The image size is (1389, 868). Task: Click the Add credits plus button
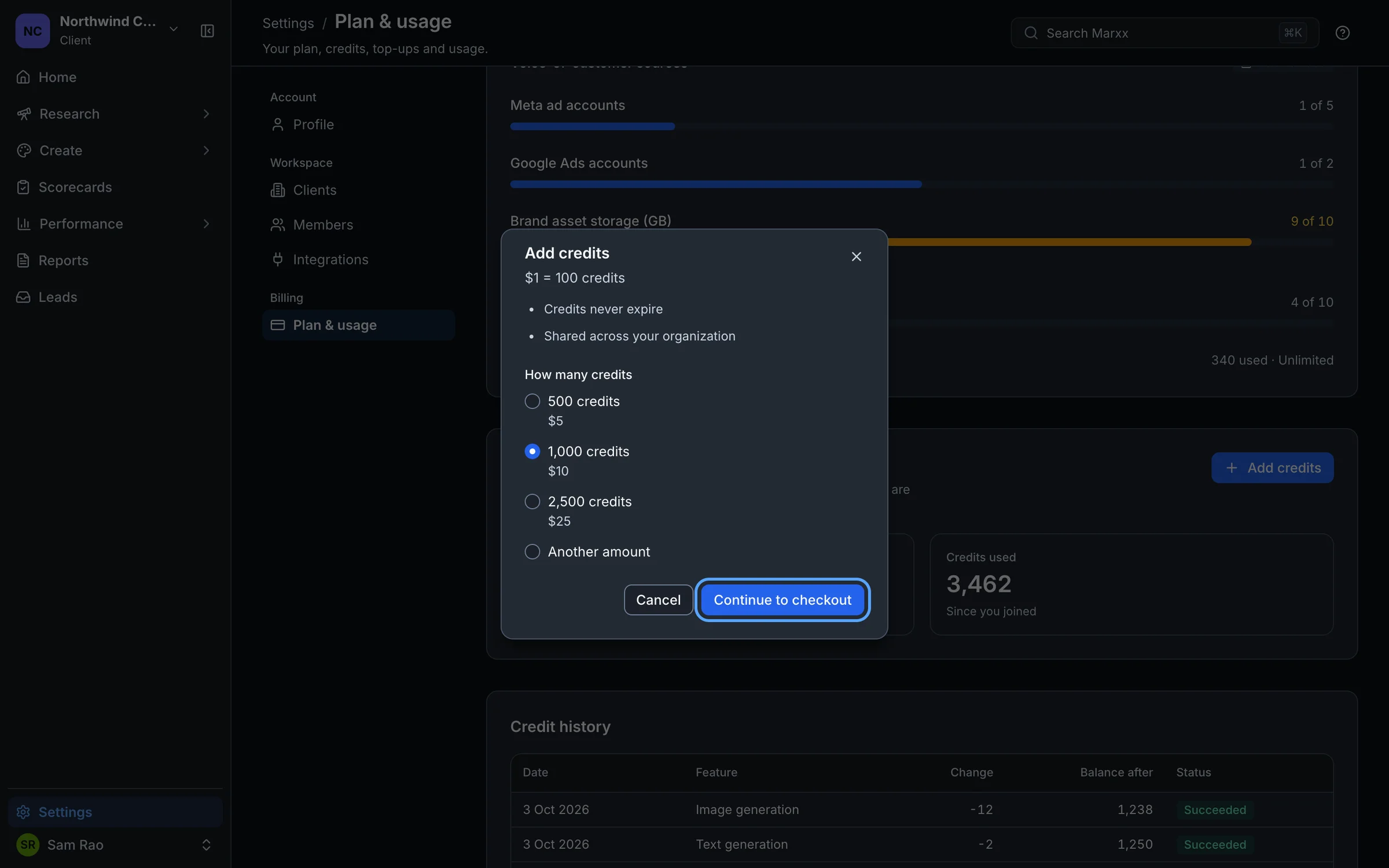[x=1272, y=468]
